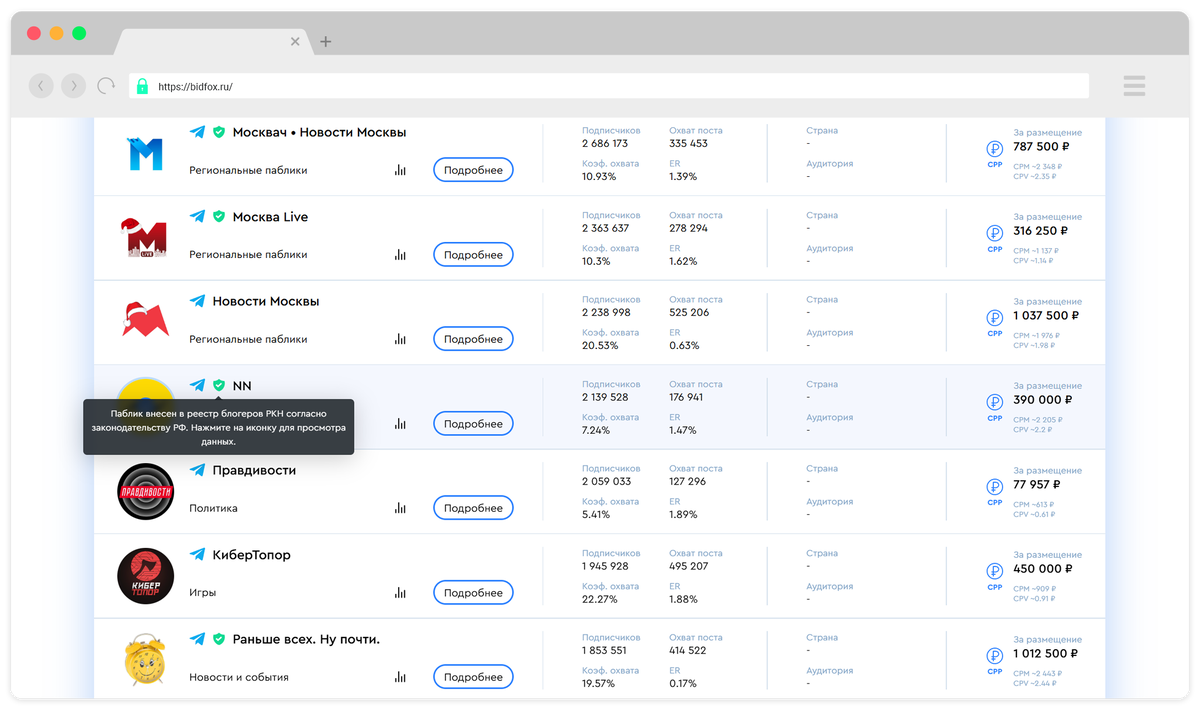Click the statistics bar-chart icon for Москвач

400,170
